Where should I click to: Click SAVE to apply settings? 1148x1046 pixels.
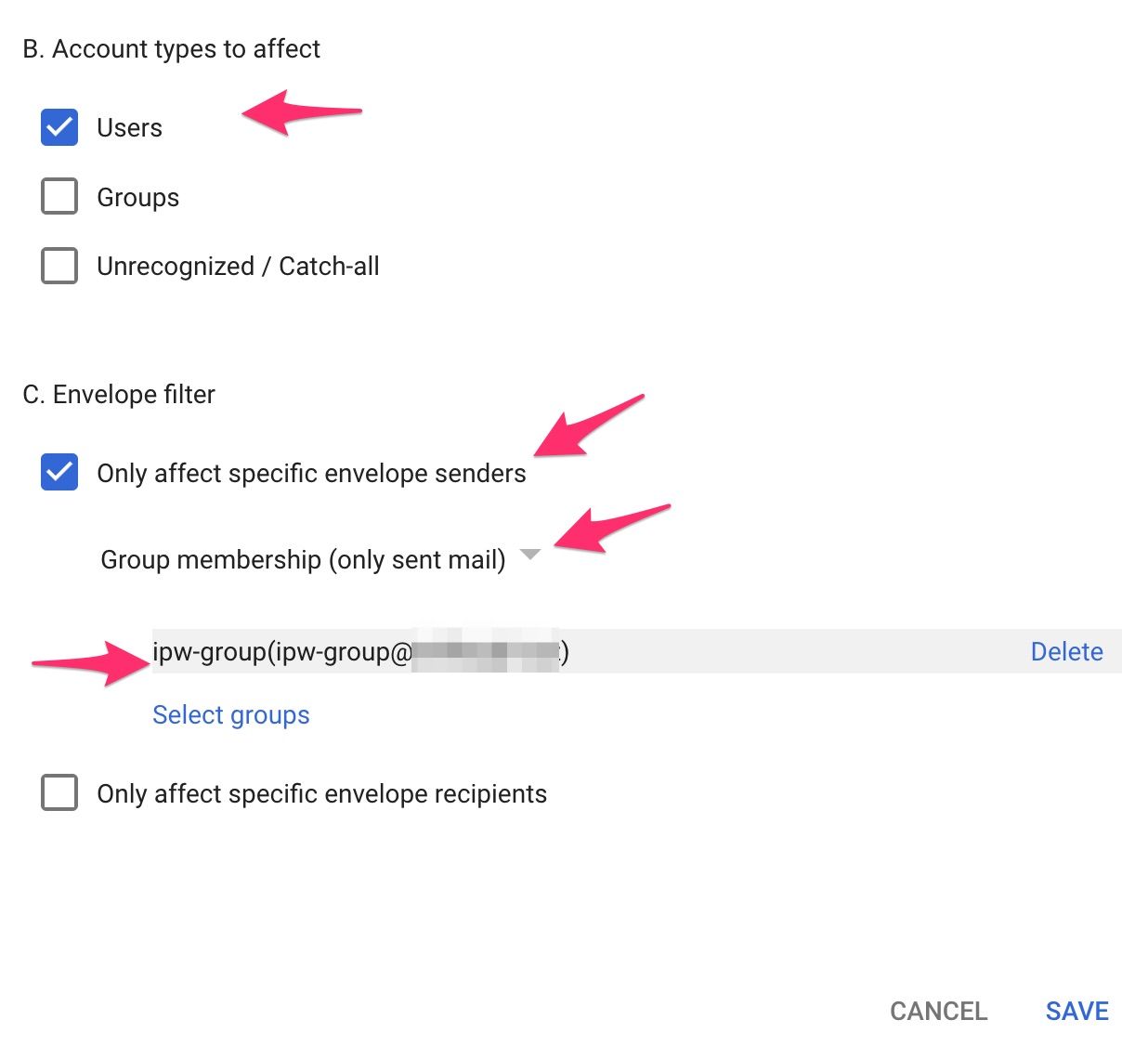(1076, 1011)
